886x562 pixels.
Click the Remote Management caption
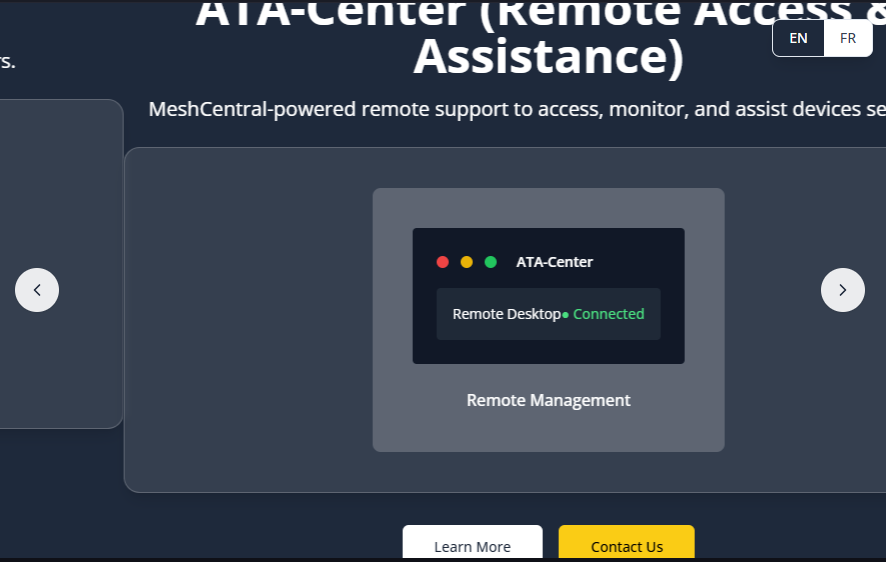tap(548, 400)
